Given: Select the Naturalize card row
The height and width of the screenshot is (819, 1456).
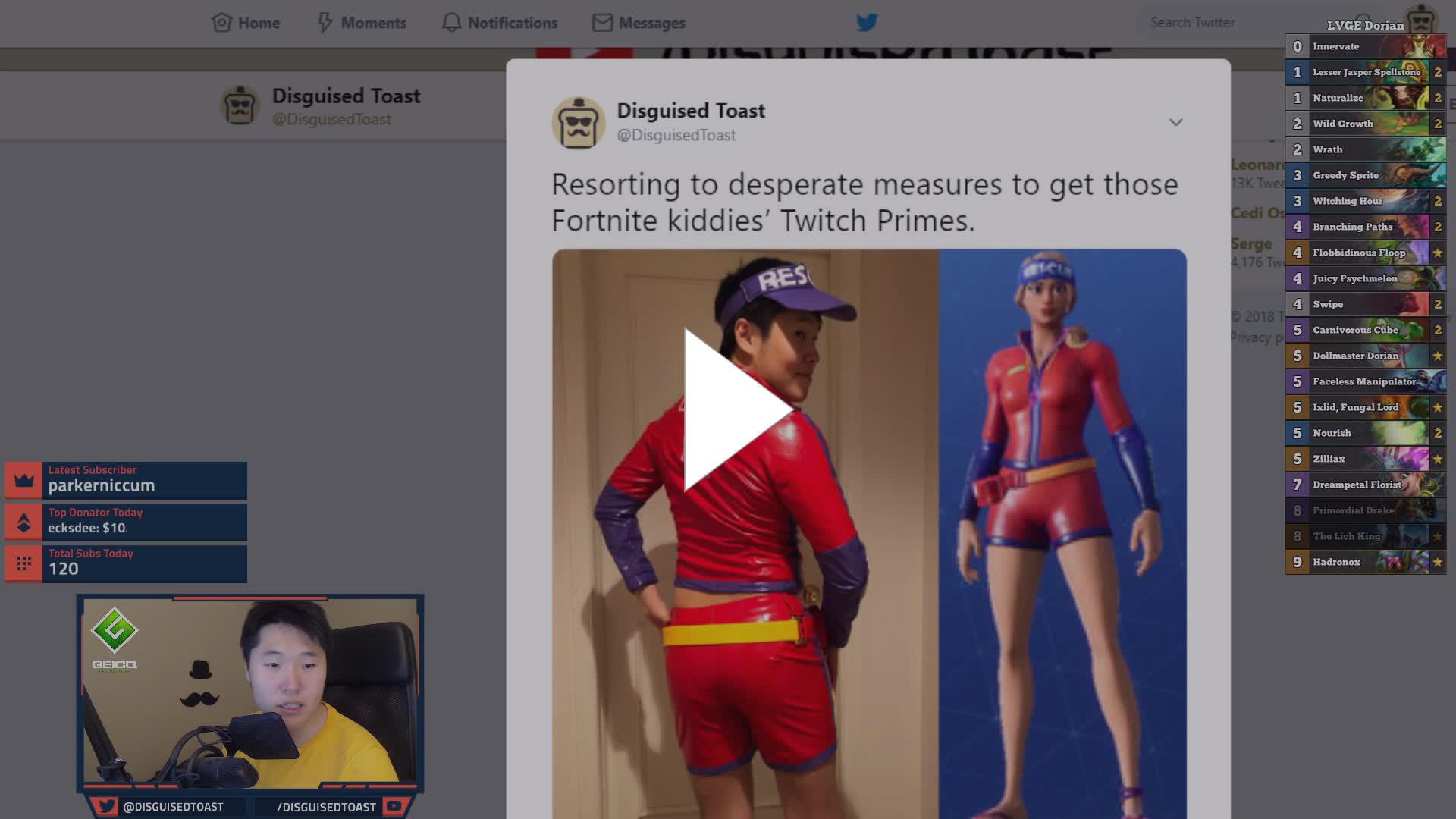Looking at the screenshot, I should coord(1366,98).
